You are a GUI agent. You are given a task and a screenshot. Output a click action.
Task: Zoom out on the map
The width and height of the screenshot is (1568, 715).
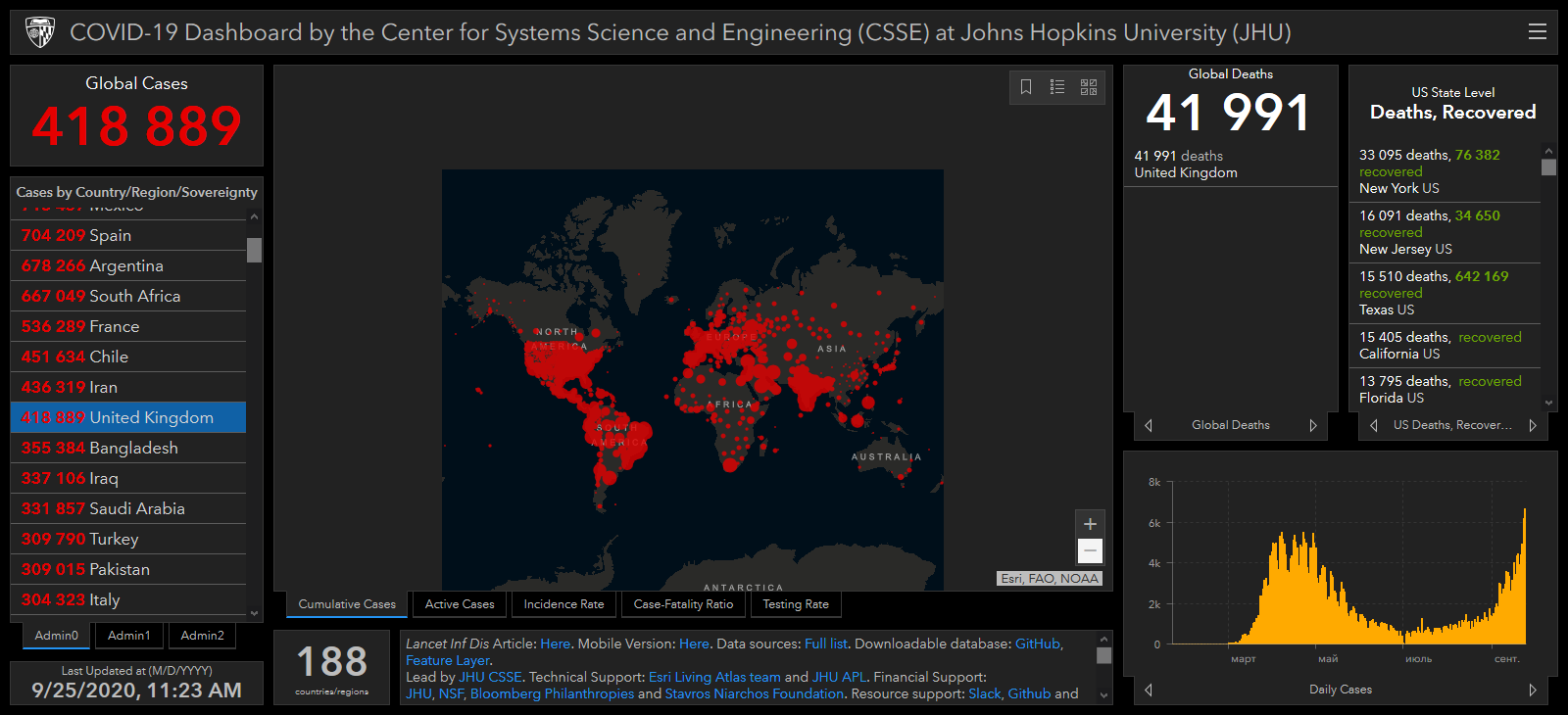tap(1090, 550)
